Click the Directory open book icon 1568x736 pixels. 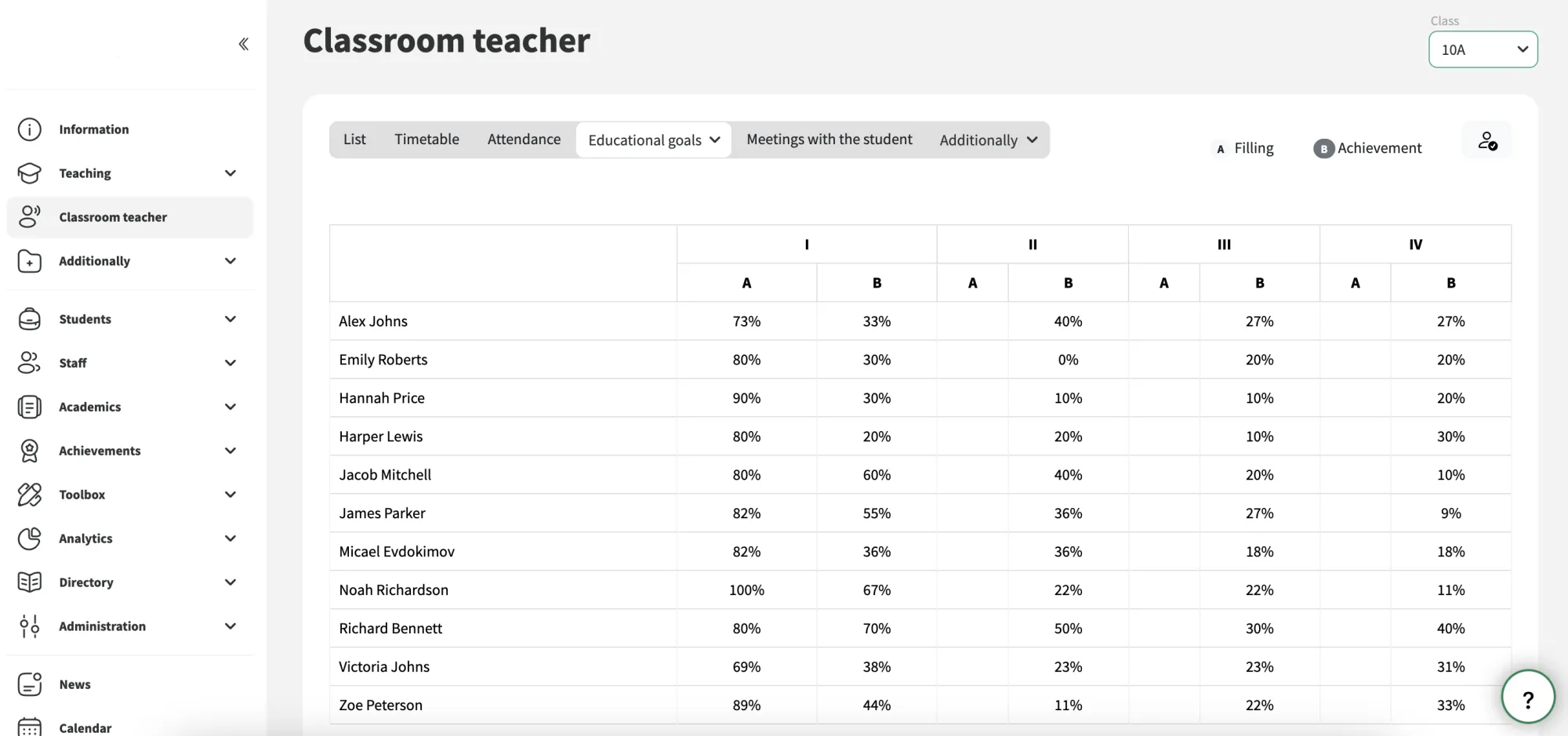[x=30, y=582]
